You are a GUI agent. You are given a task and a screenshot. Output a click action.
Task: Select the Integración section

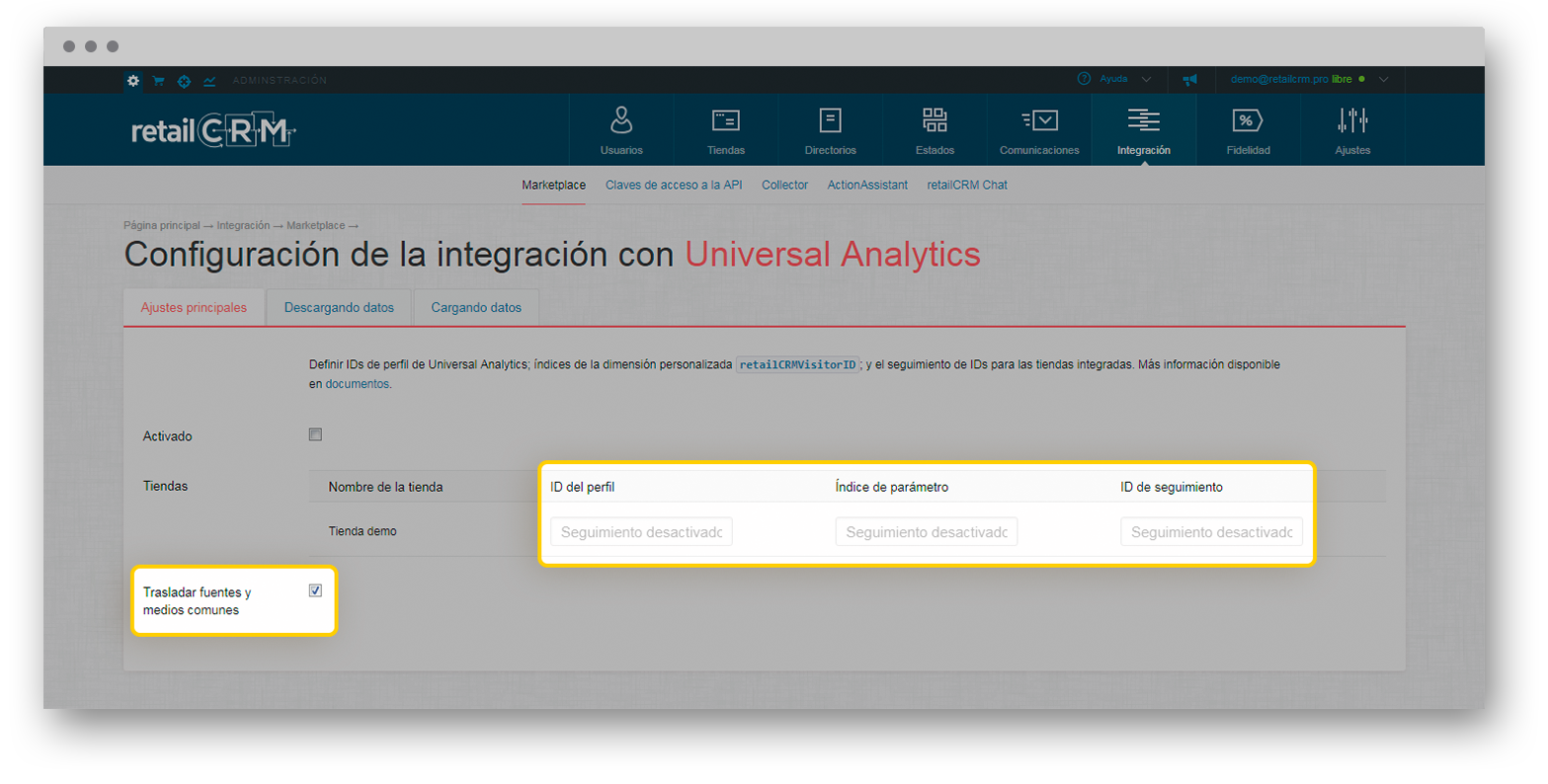click(x=1144, y=130)
